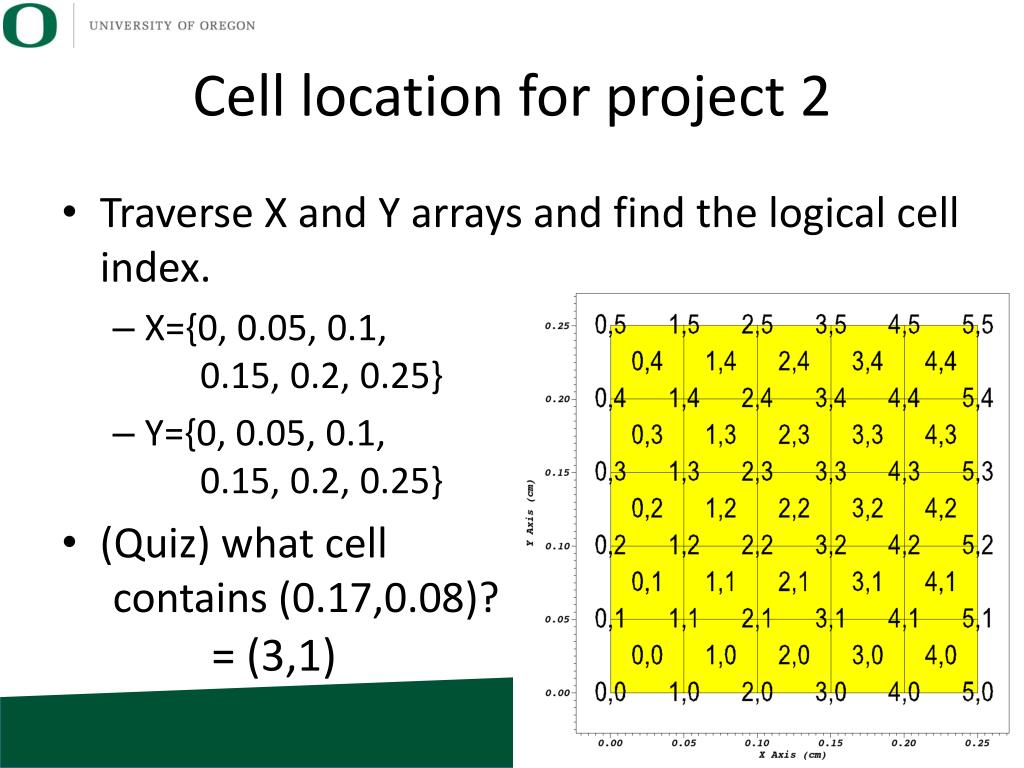
Task: Select the line "Y={0, 0.05, 0.1,"
Action: tap(264, 433)
